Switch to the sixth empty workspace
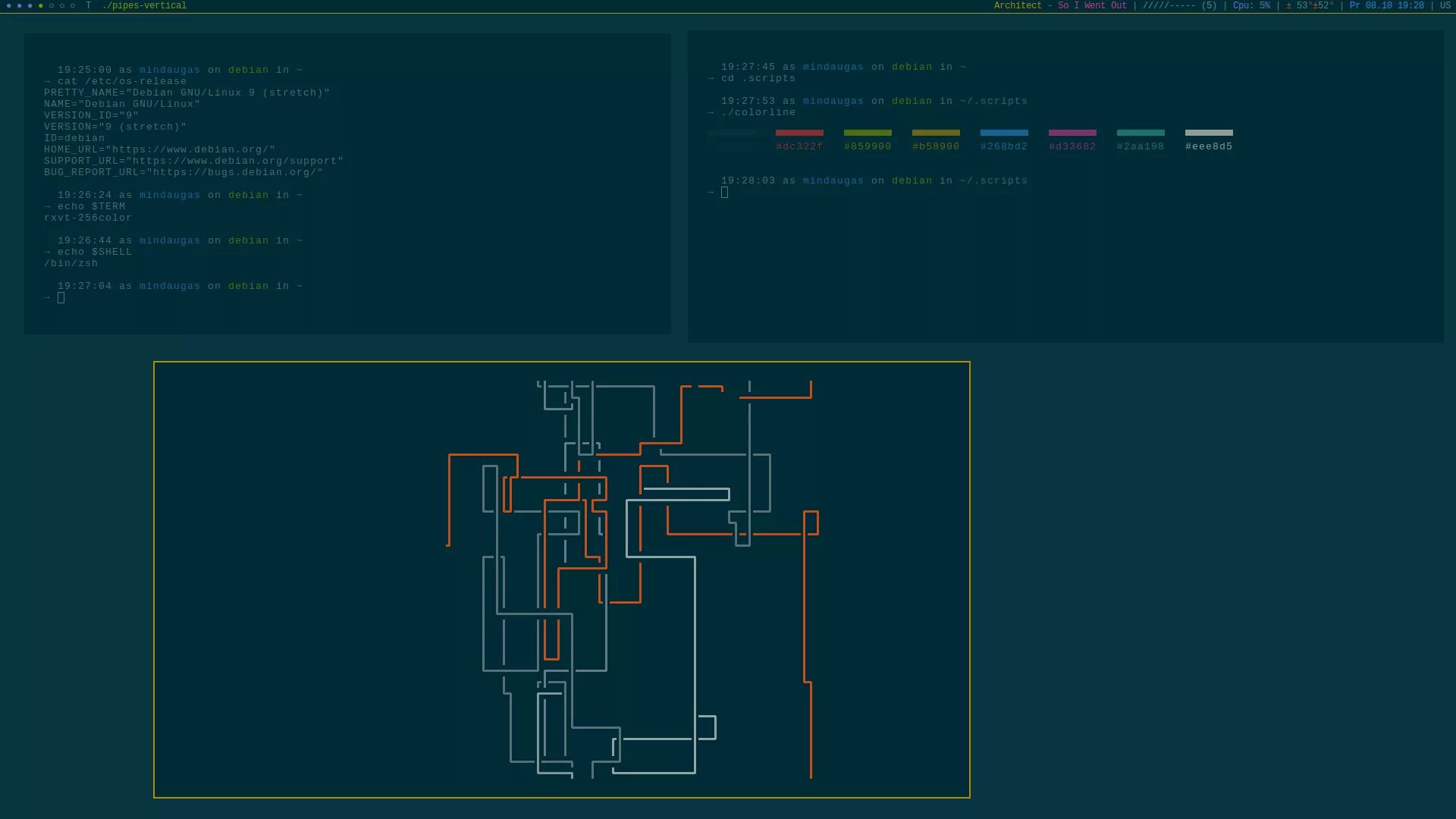 click(x=61, y=5)
